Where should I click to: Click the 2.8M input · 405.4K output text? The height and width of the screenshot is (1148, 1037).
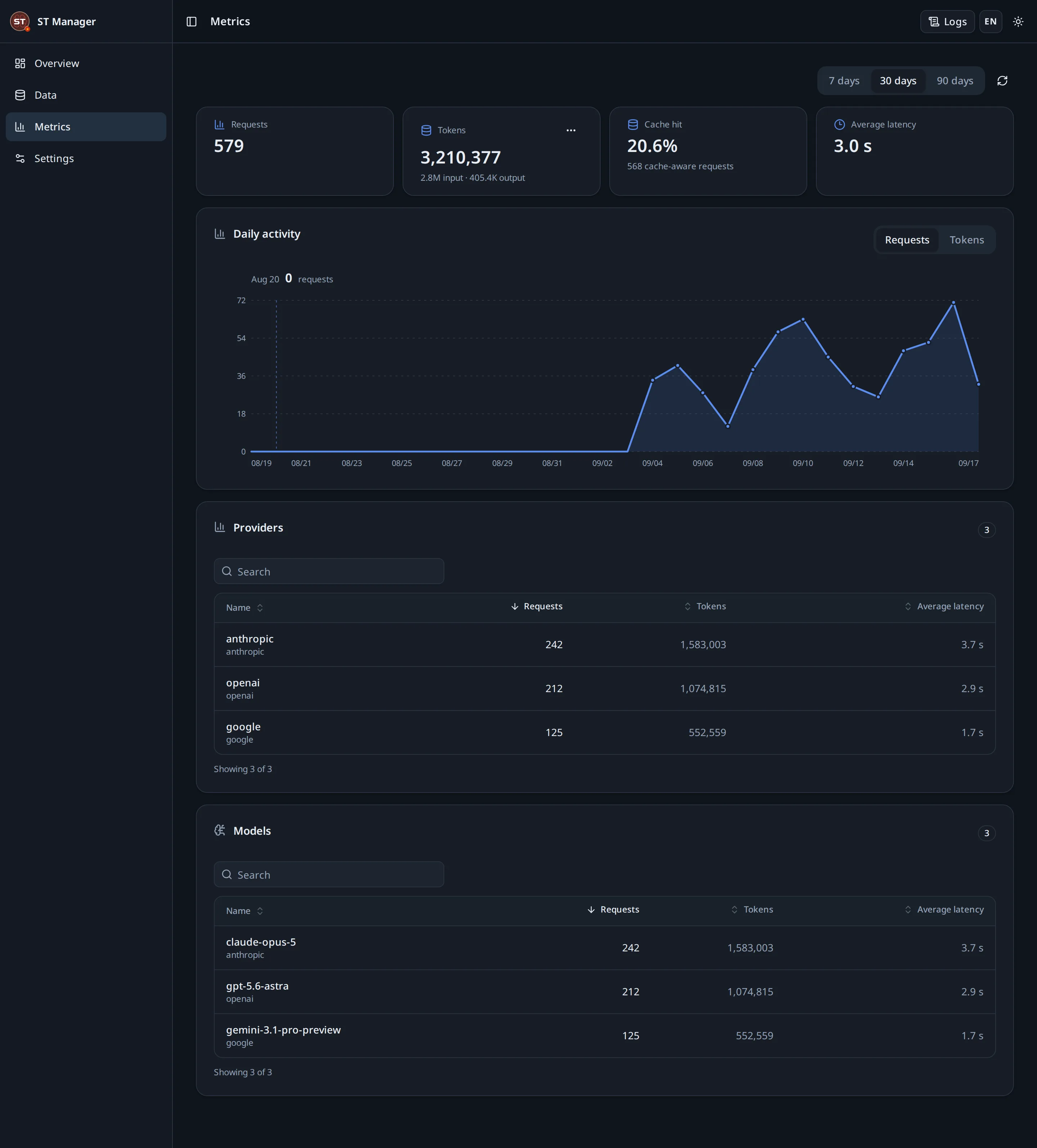coord(472,178)
